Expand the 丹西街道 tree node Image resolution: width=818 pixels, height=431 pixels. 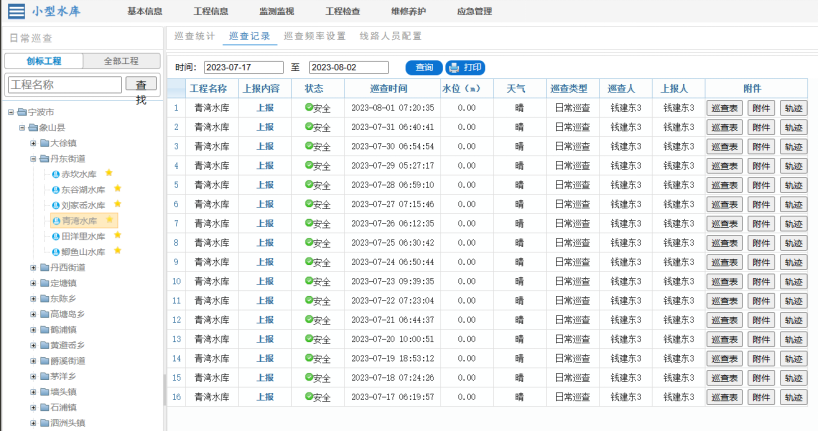click(x=33, y=267)
